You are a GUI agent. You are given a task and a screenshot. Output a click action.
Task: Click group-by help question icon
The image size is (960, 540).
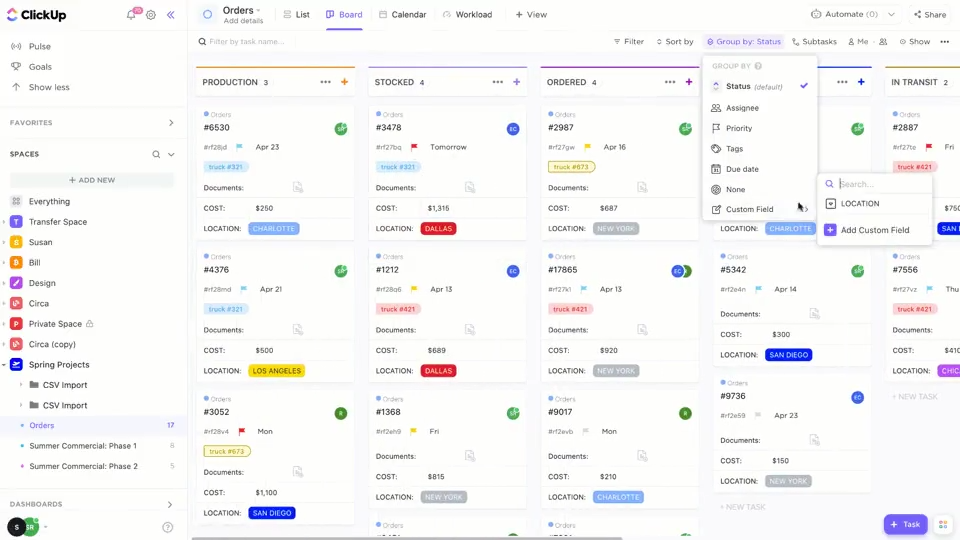pyautogui.click(x=759, y=66)
